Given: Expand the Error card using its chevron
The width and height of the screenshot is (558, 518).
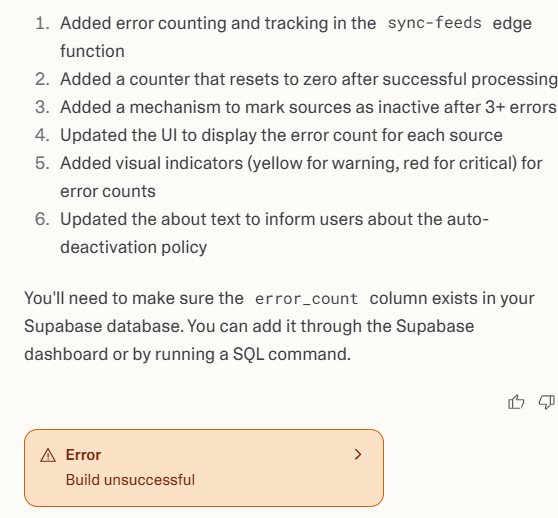Looking at the screenshot, I should 358,454.
